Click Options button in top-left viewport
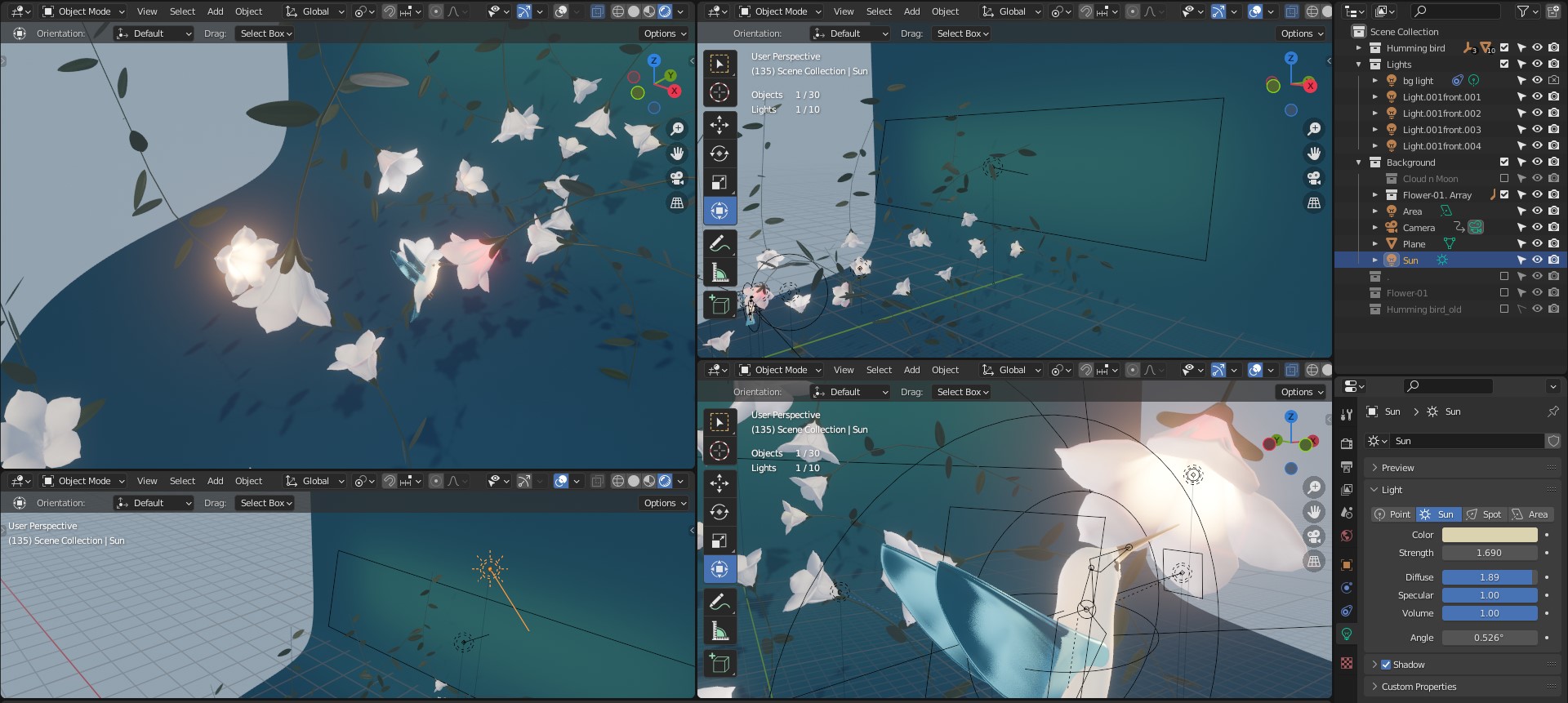Screen dimensions: 1568x703 tap(664, 33)
